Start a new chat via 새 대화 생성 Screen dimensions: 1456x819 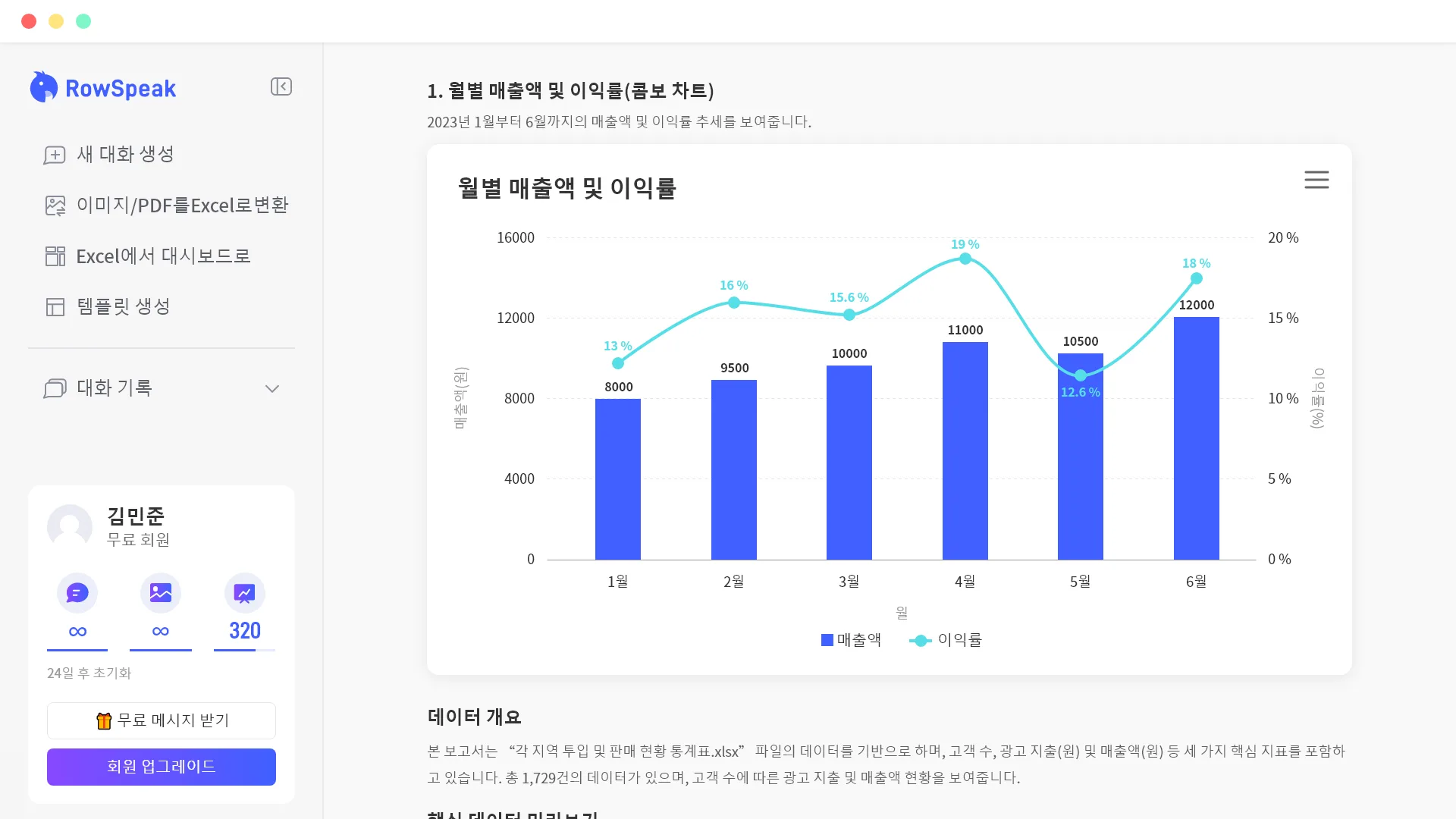(125, 155)
